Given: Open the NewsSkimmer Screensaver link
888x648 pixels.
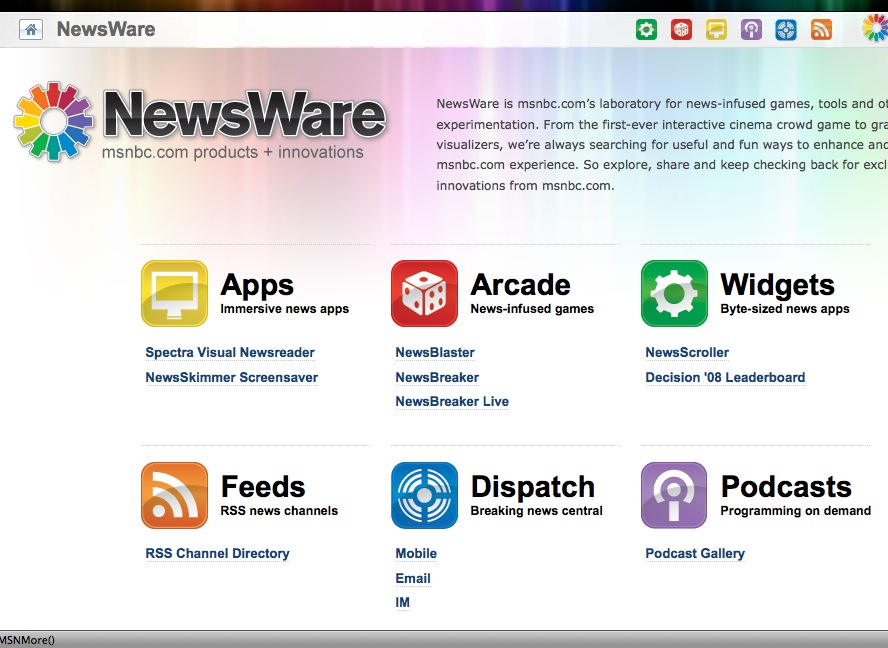Looking at the screenshot, I should (x=232, y=377).
